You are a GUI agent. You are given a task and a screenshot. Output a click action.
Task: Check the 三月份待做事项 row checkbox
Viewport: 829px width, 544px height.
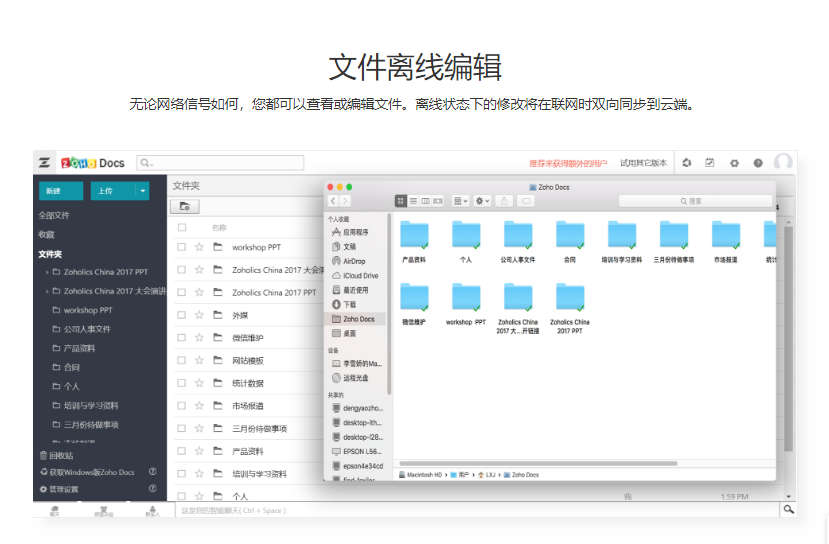coord(182,428)
